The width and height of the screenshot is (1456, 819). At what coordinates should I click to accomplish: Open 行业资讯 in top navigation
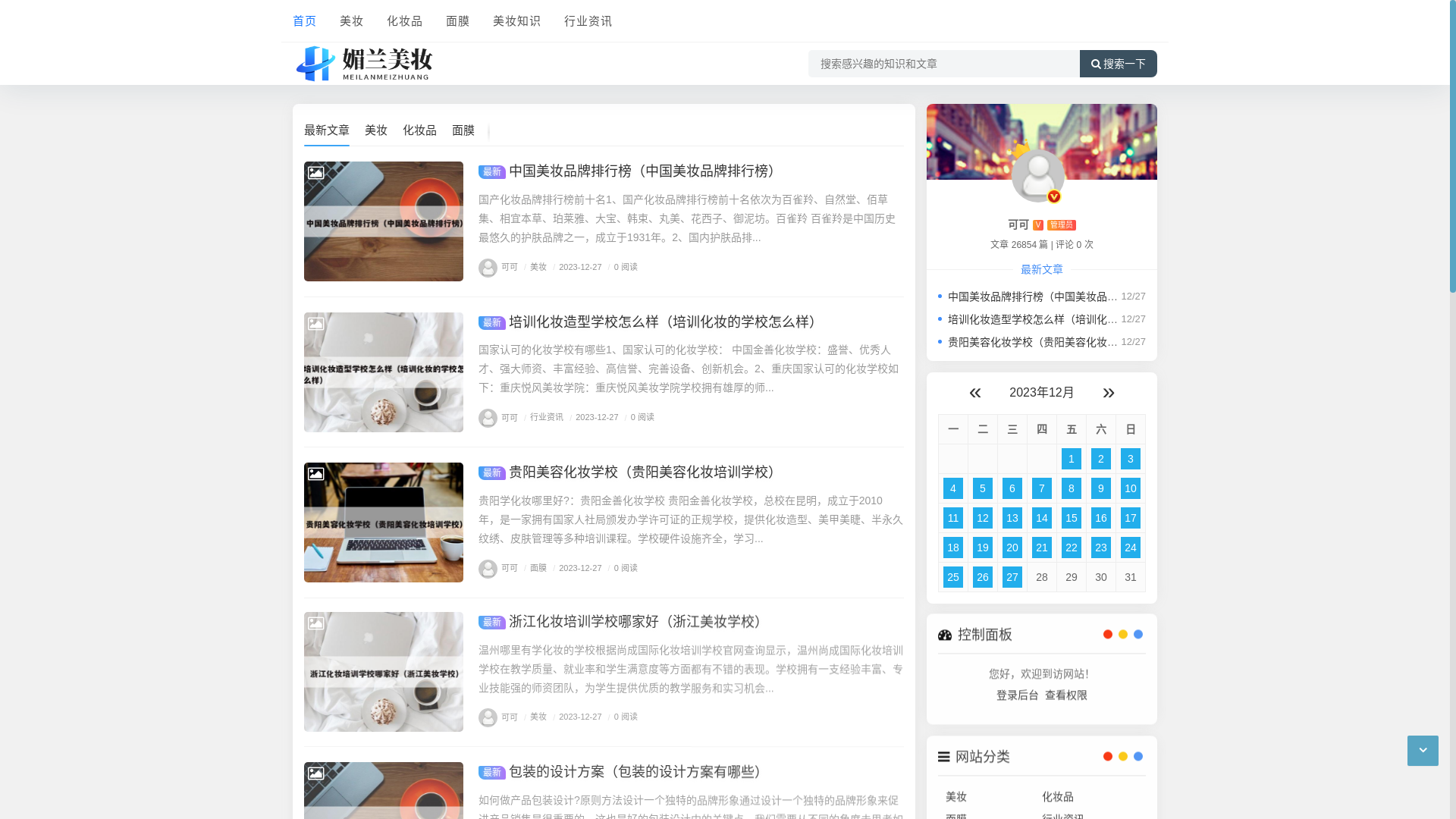588,21
